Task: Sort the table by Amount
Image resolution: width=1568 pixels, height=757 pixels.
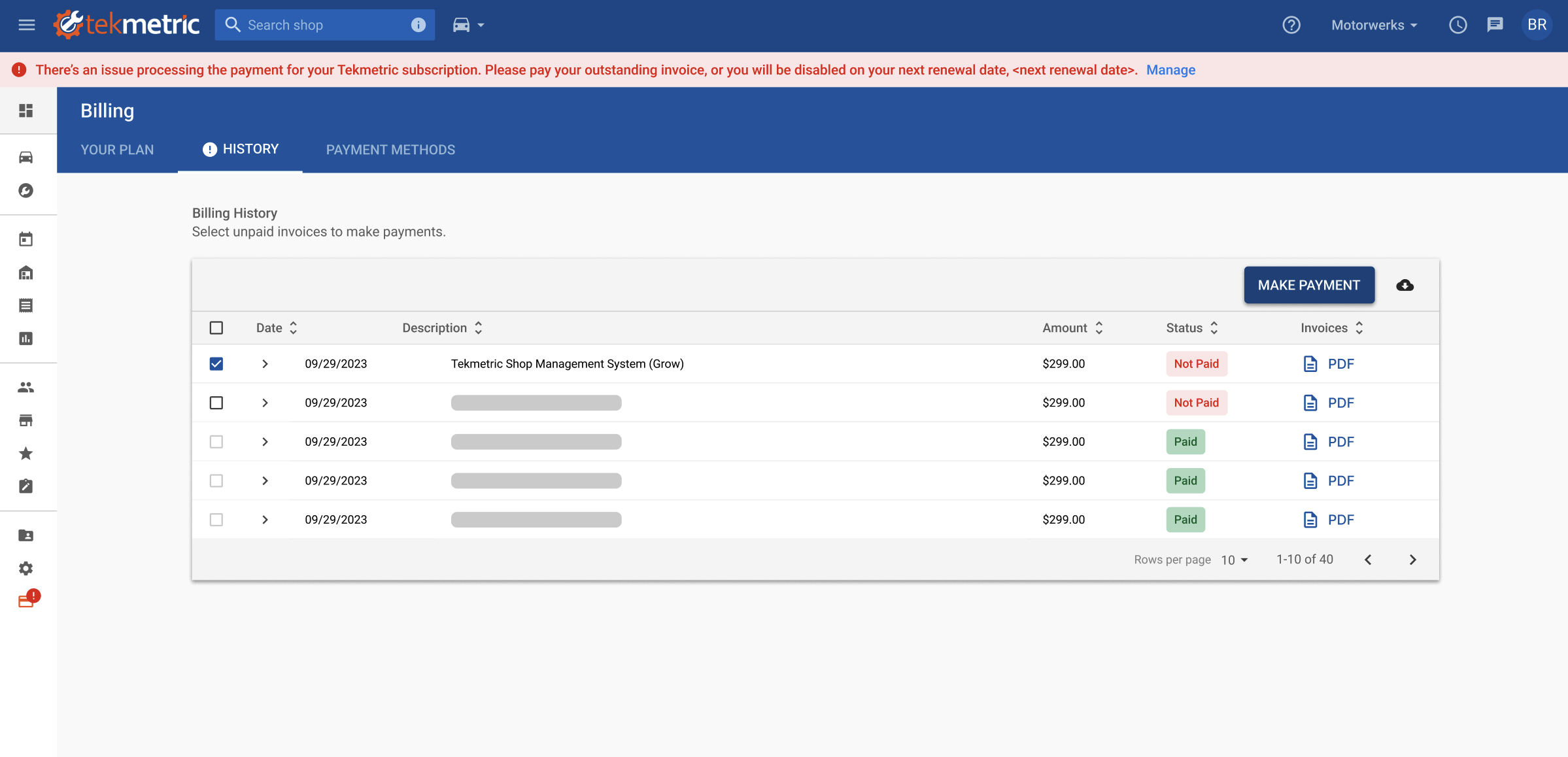Action: [x=1072, y=328]
